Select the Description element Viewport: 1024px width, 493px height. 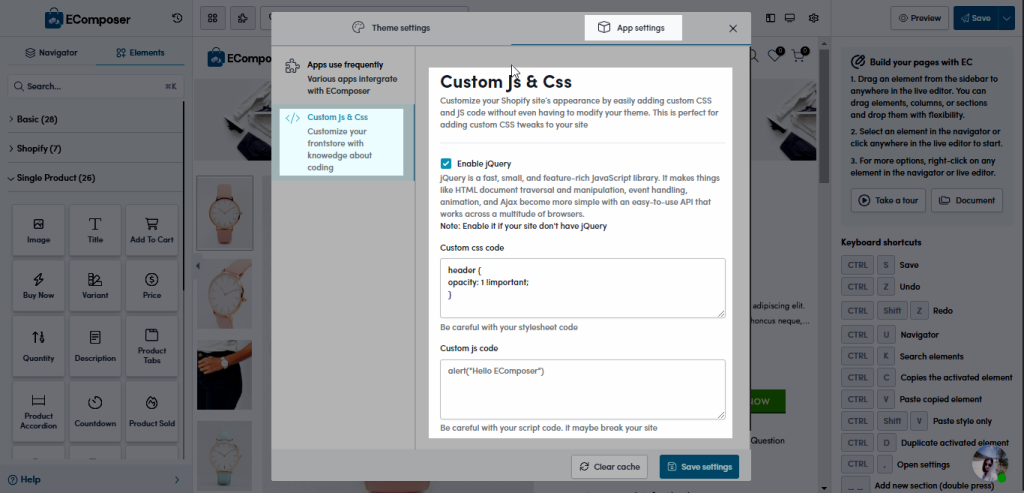click(95, 346)
